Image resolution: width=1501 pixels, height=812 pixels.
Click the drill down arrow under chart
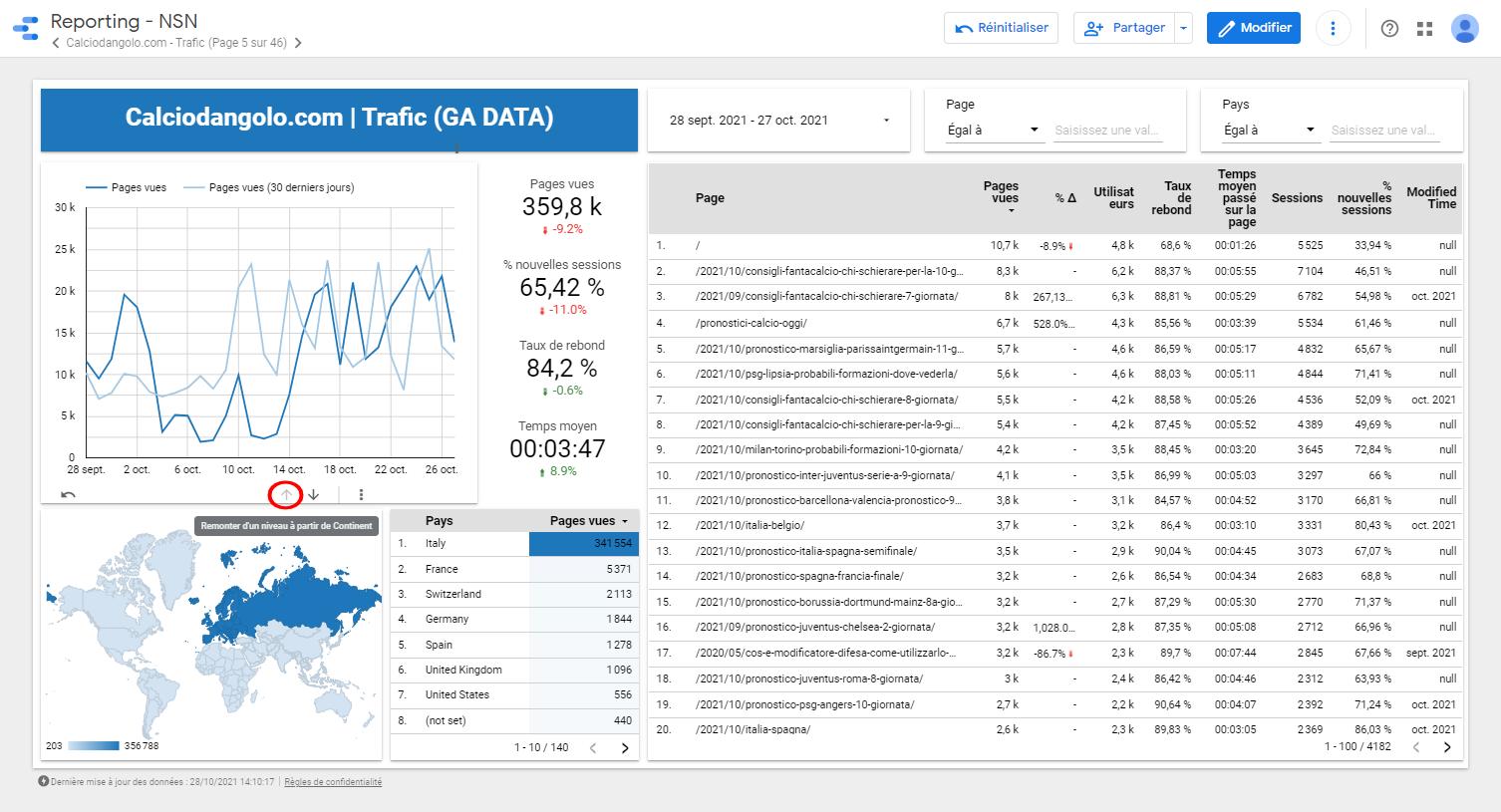click(x=314, y=494)
